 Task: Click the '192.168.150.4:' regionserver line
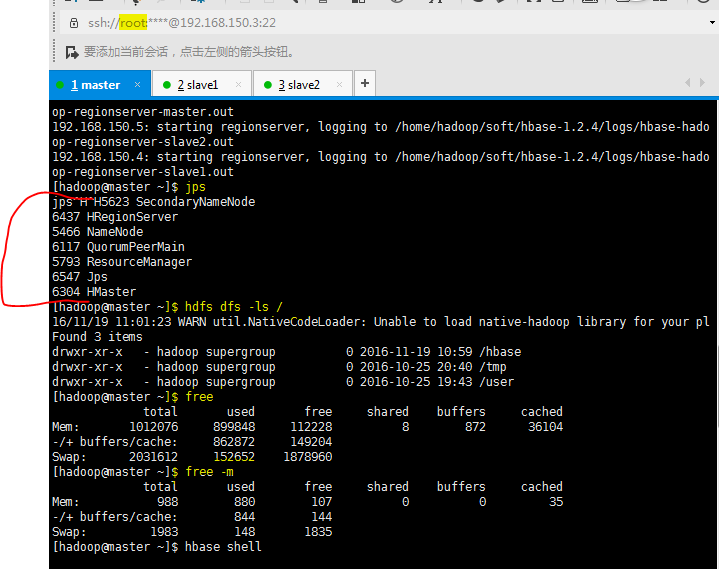(x=381, y=157)
